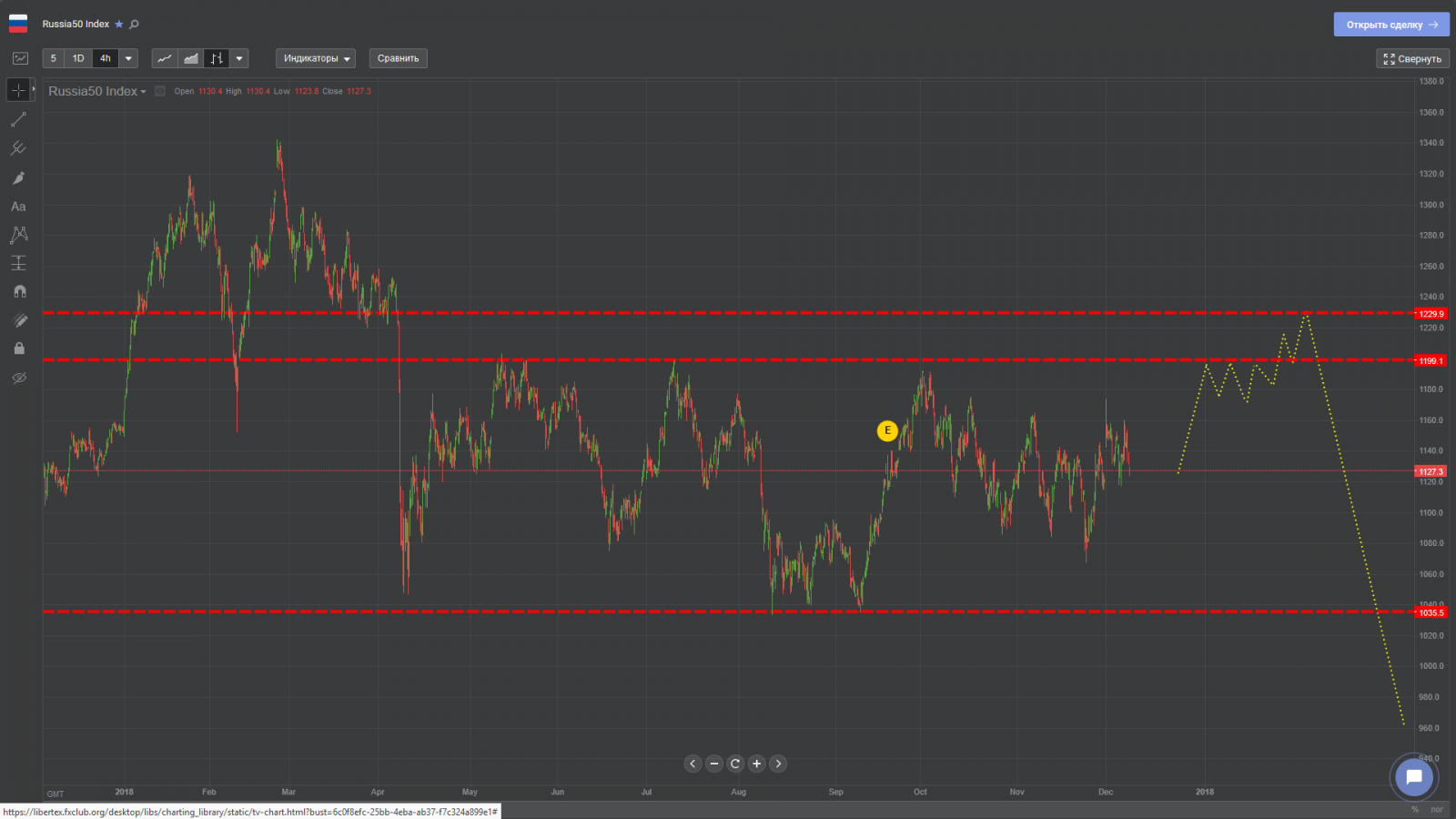Activate the Aa text annotation tool

point(18,207)
